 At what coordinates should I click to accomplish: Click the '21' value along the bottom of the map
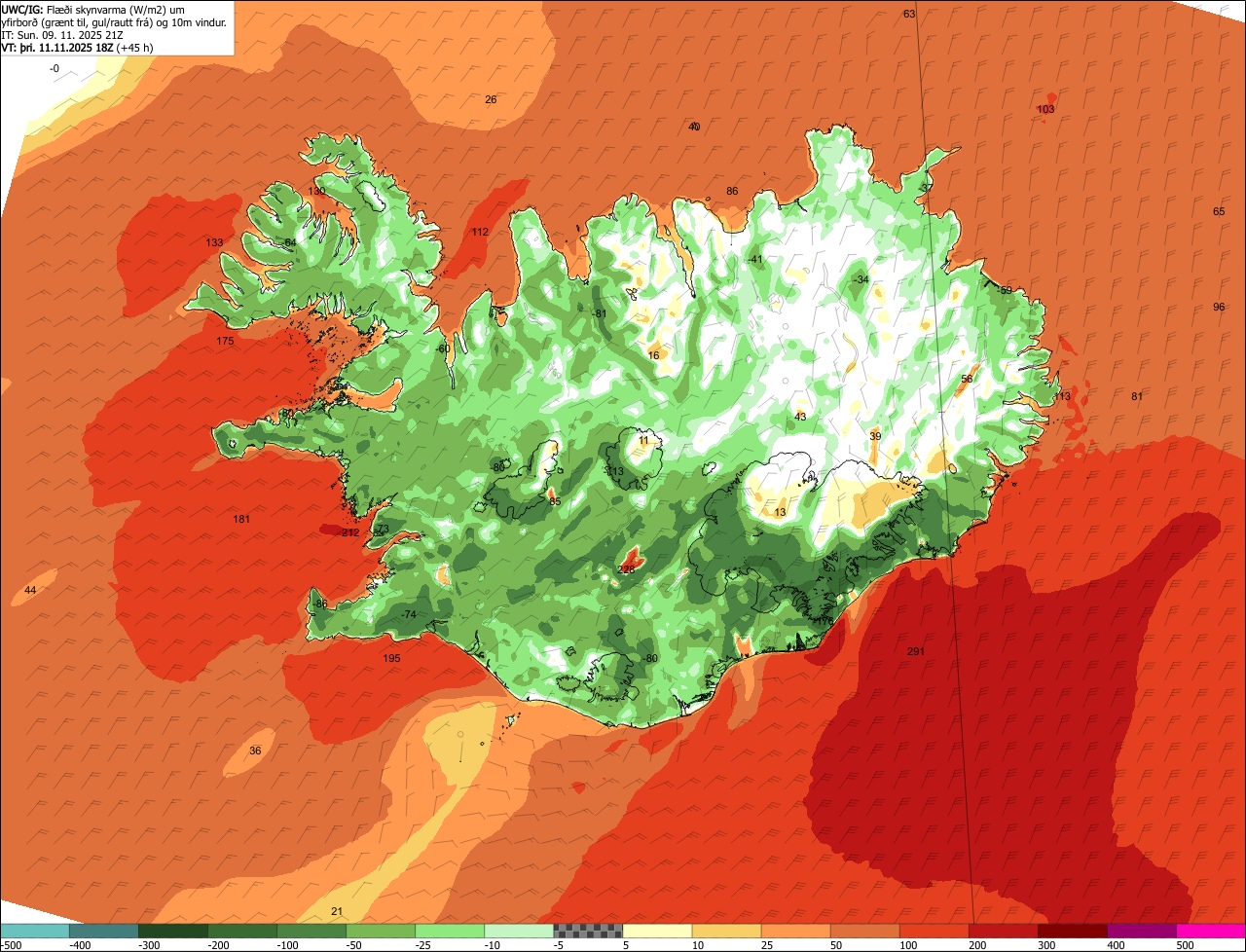point(337,911)
